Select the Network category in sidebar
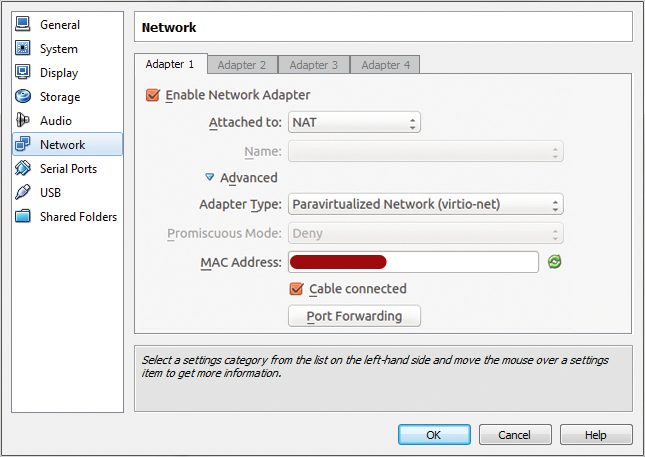 click(67, 144)
